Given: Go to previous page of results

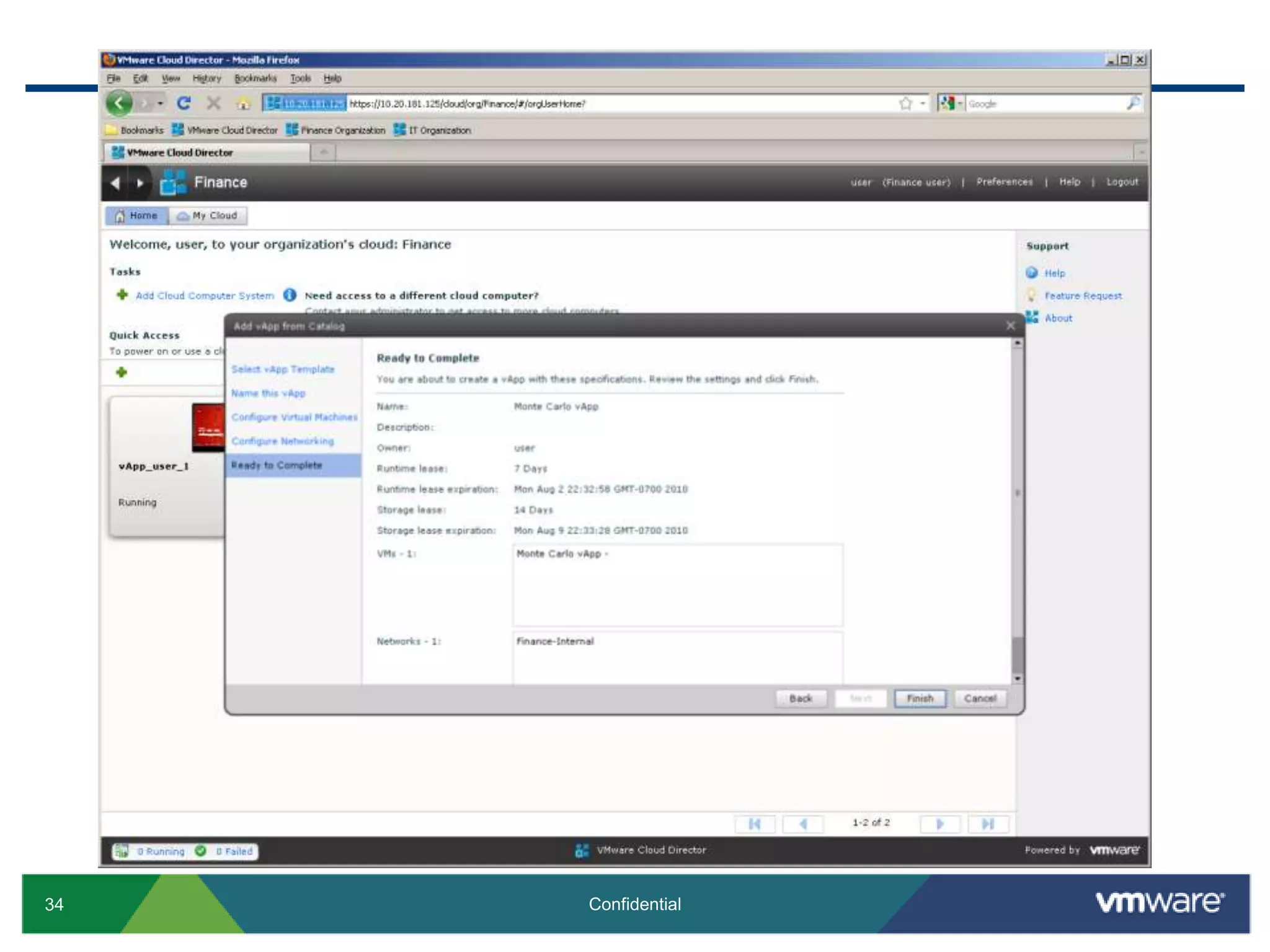Looking at the screenshot, I should point(803,824).
